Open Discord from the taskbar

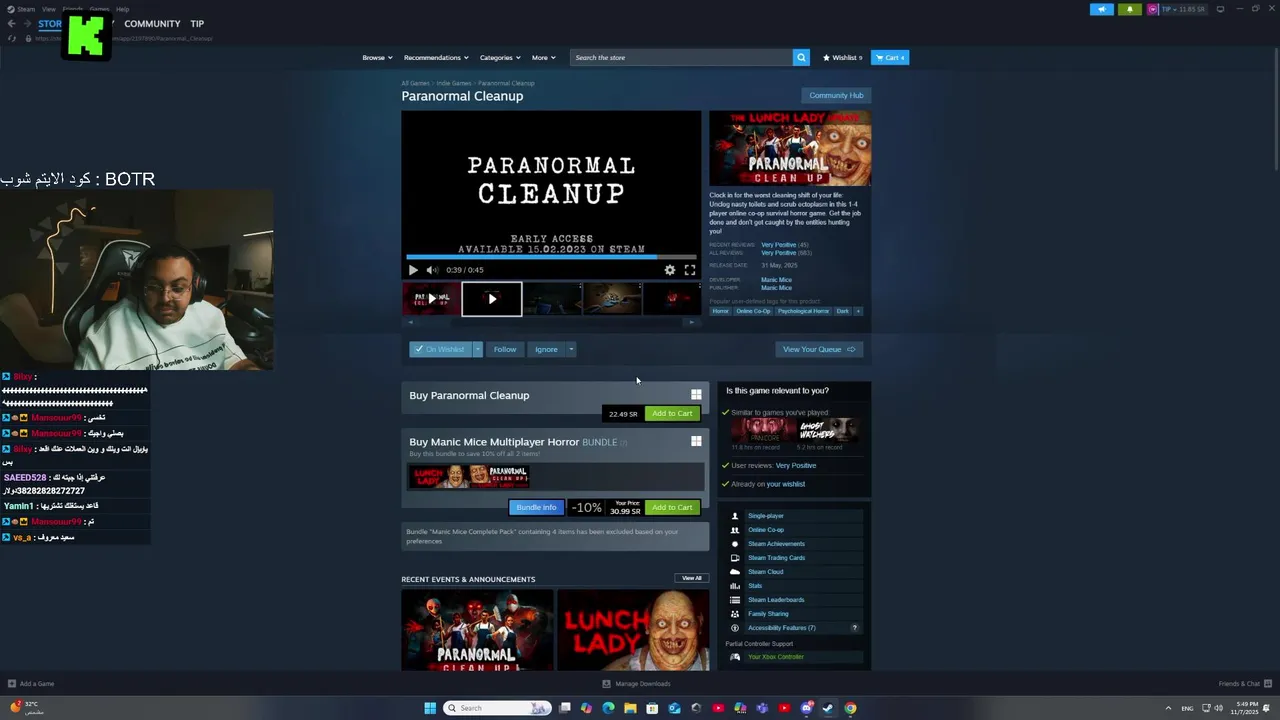point(806,708)
